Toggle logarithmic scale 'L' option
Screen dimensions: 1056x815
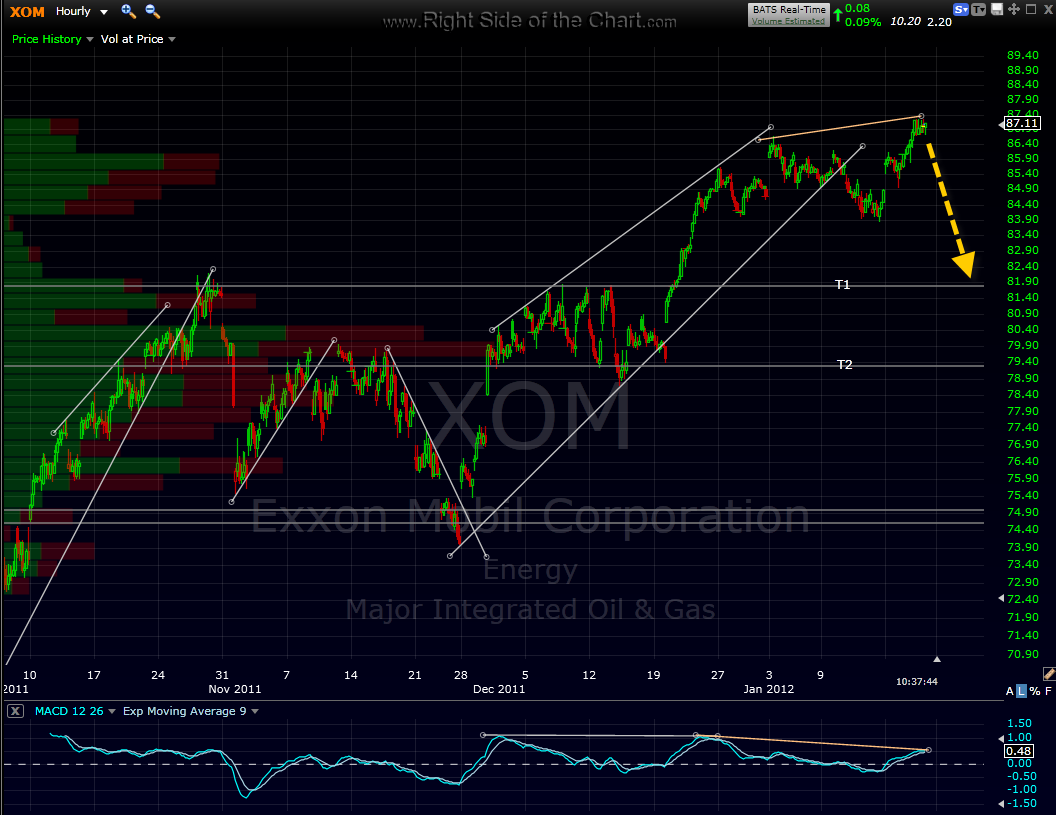1021,692
